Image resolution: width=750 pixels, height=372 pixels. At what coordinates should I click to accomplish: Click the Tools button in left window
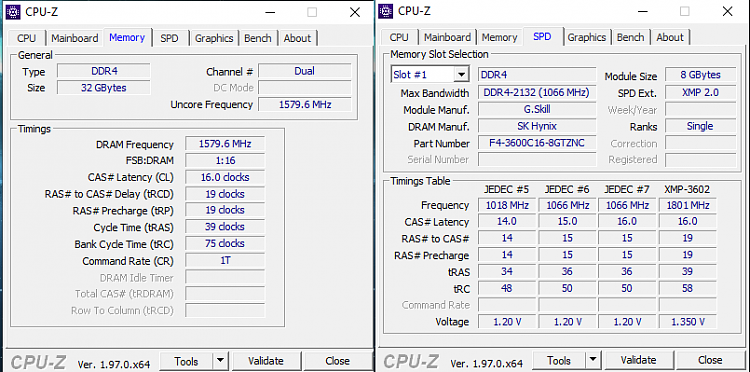click(x=186, y=361)
